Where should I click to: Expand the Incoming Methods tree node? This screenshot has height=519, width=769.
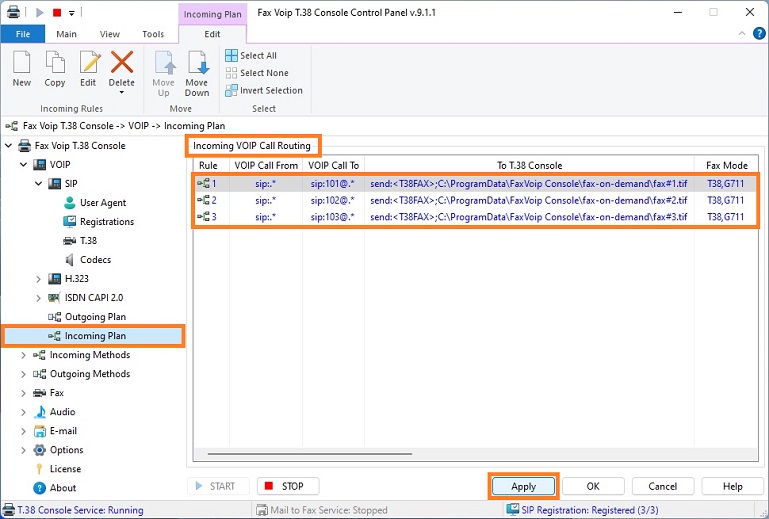(23, 355)
